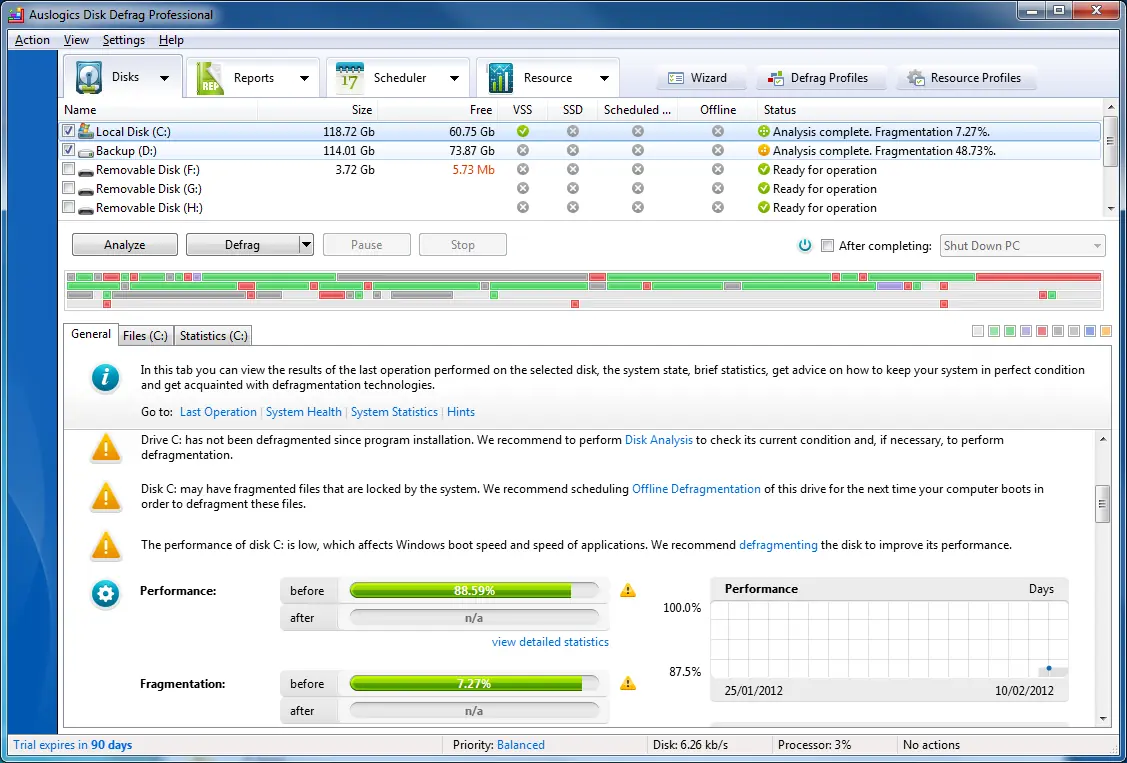1127x763 pixels.
Task: Click the view detailed statistics link
Action: tap(550, 642)
